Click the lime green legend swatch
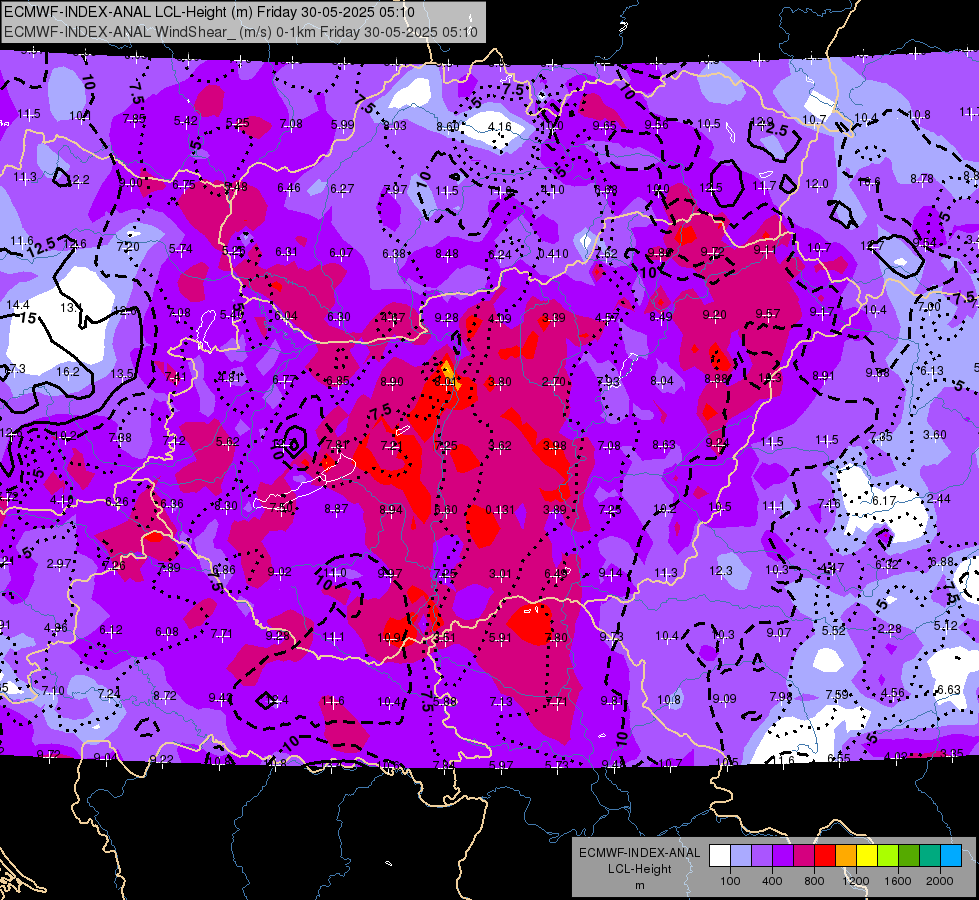The image size is (979, 900). 888,856
